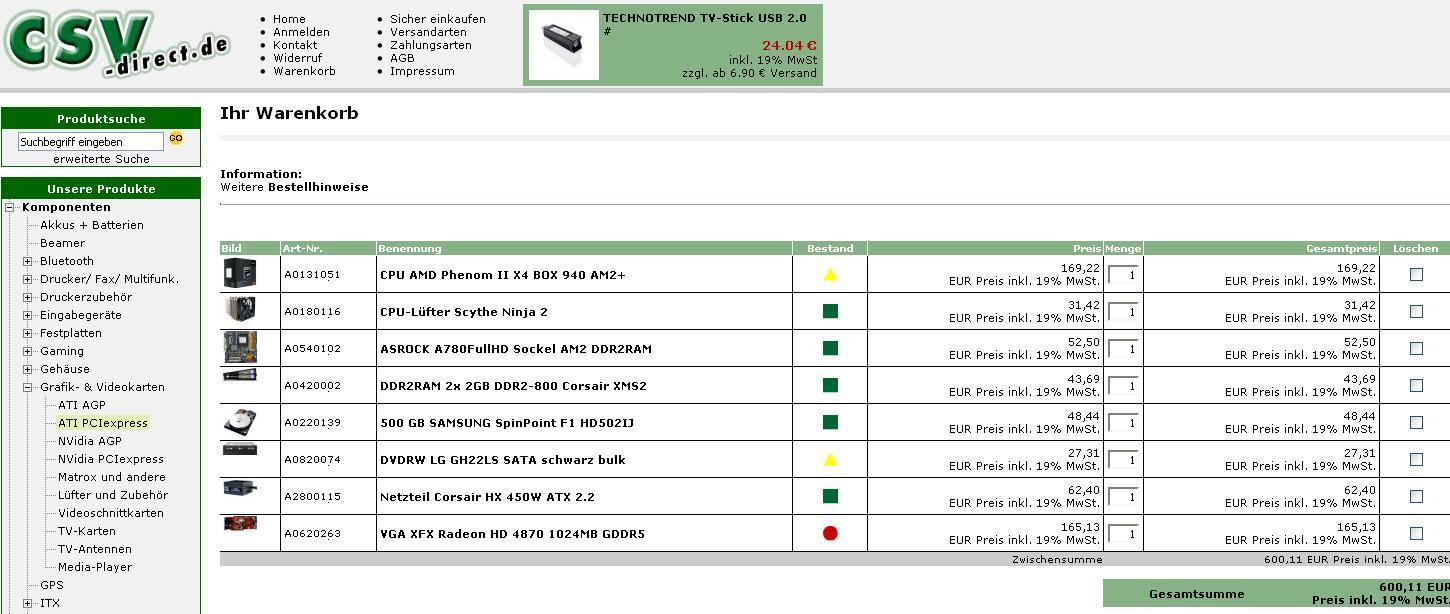Select the NVidia PCIexpress subcategory

[111, 459]
